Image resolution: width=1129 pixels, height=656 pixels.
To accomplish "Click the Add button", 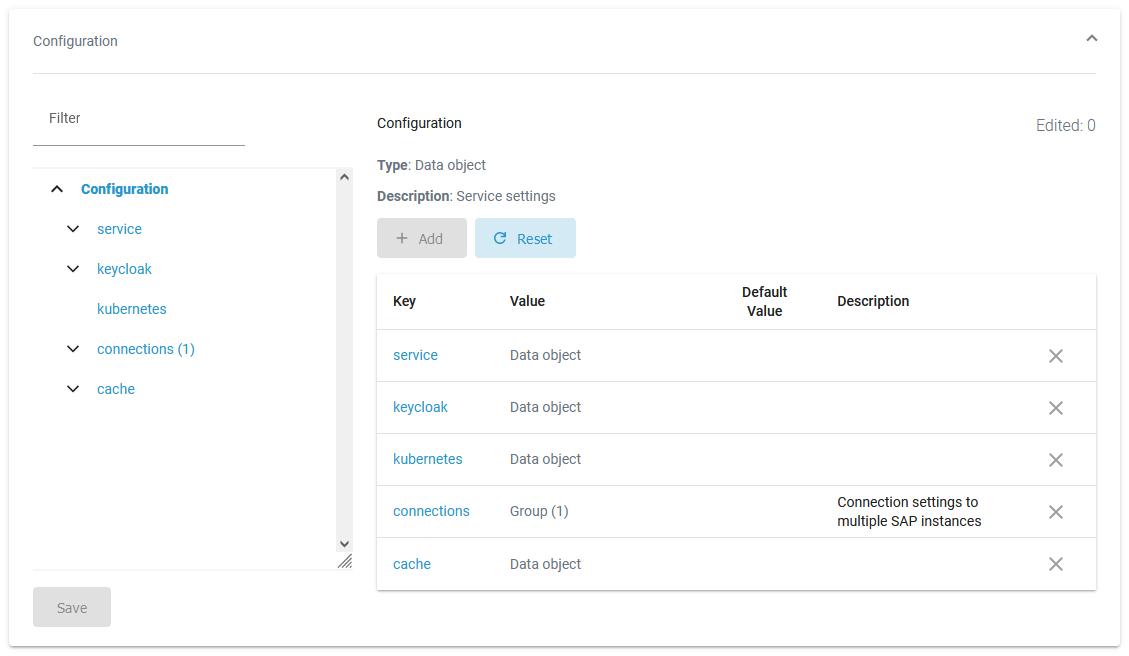I will click(x=421, y=239).
